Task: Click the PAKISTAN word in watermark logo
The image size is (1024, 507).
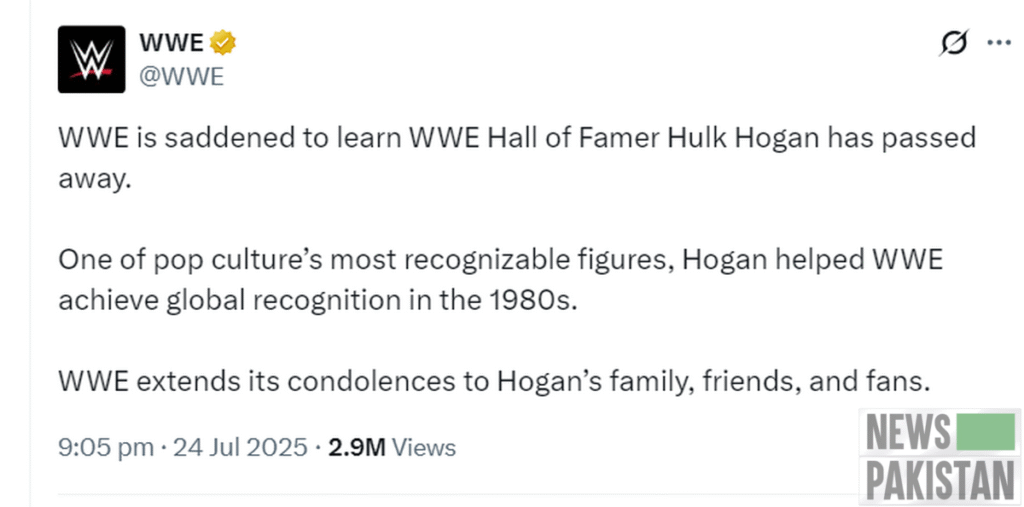Action: tap(940, 479)
